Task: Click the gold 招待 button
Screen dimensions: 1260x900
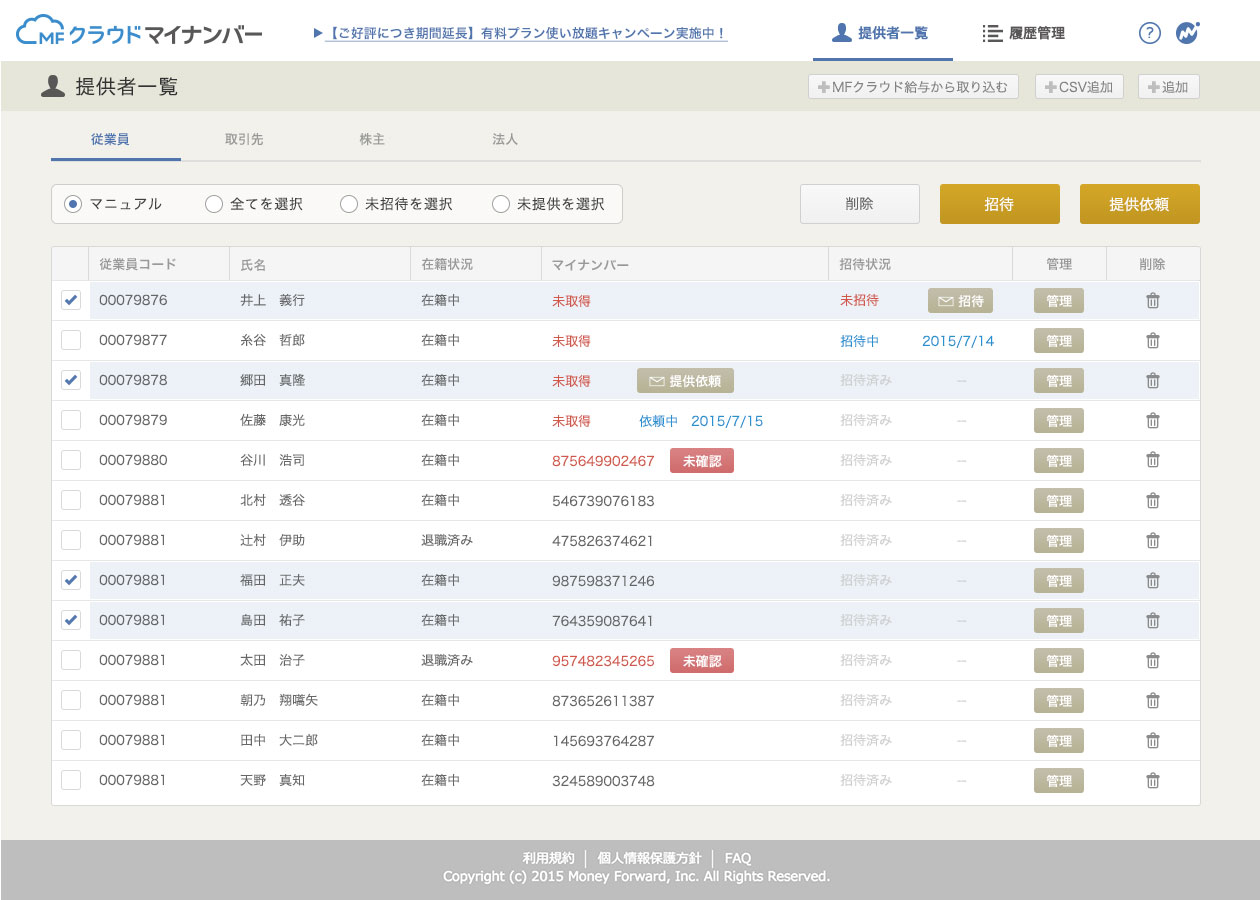Action: point(999,203)
